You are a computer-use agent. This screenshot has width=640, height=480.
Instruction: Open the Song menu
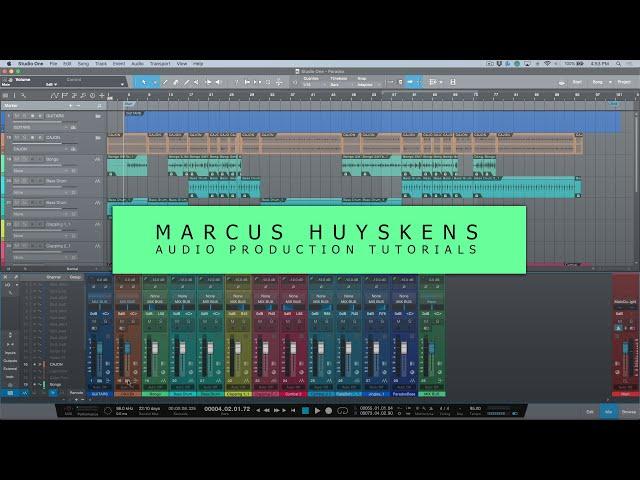[x=83, y=64]
